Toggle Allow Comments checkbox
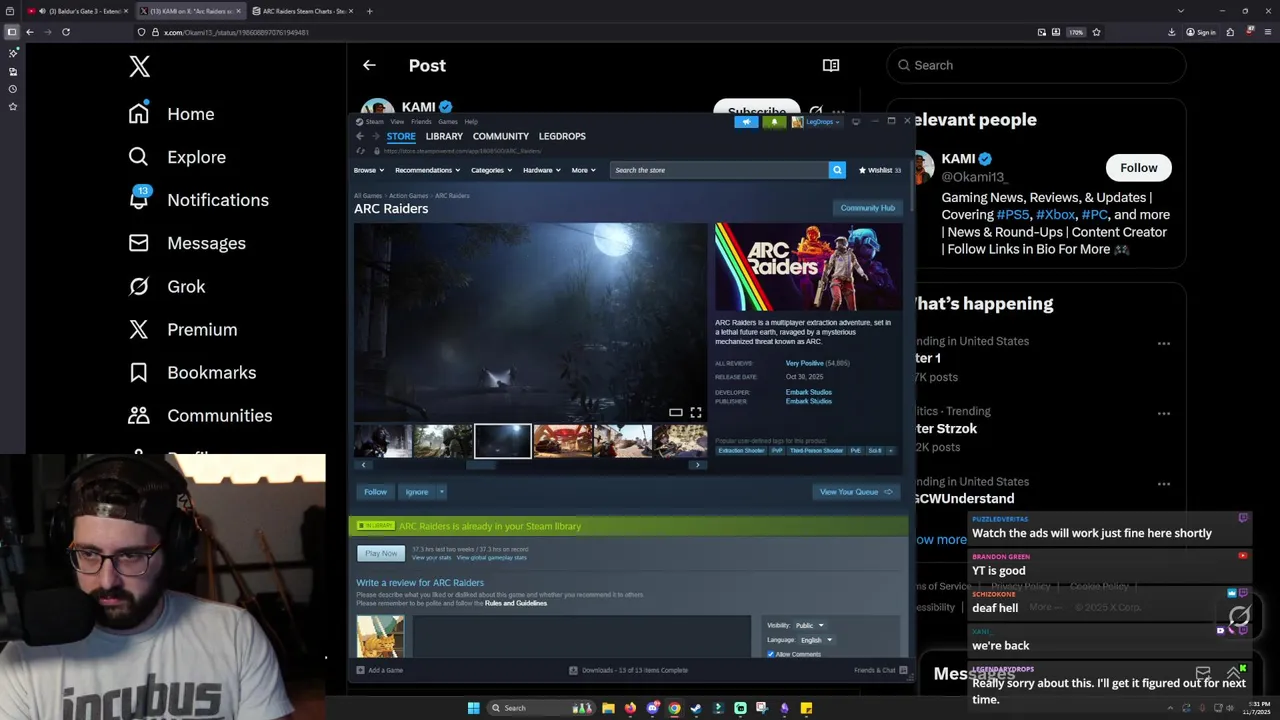 [771, 654]
